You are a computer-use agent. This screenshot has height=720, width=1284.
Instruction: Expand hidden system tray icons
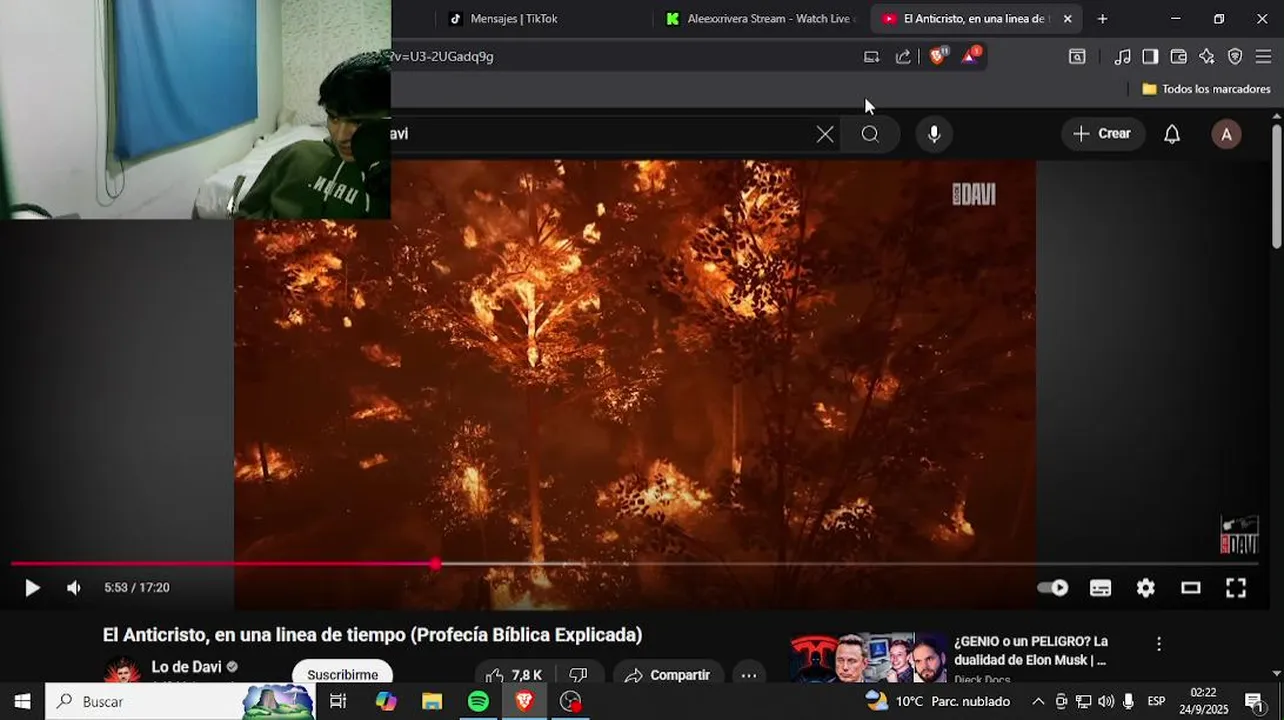tap(1037, 701)
